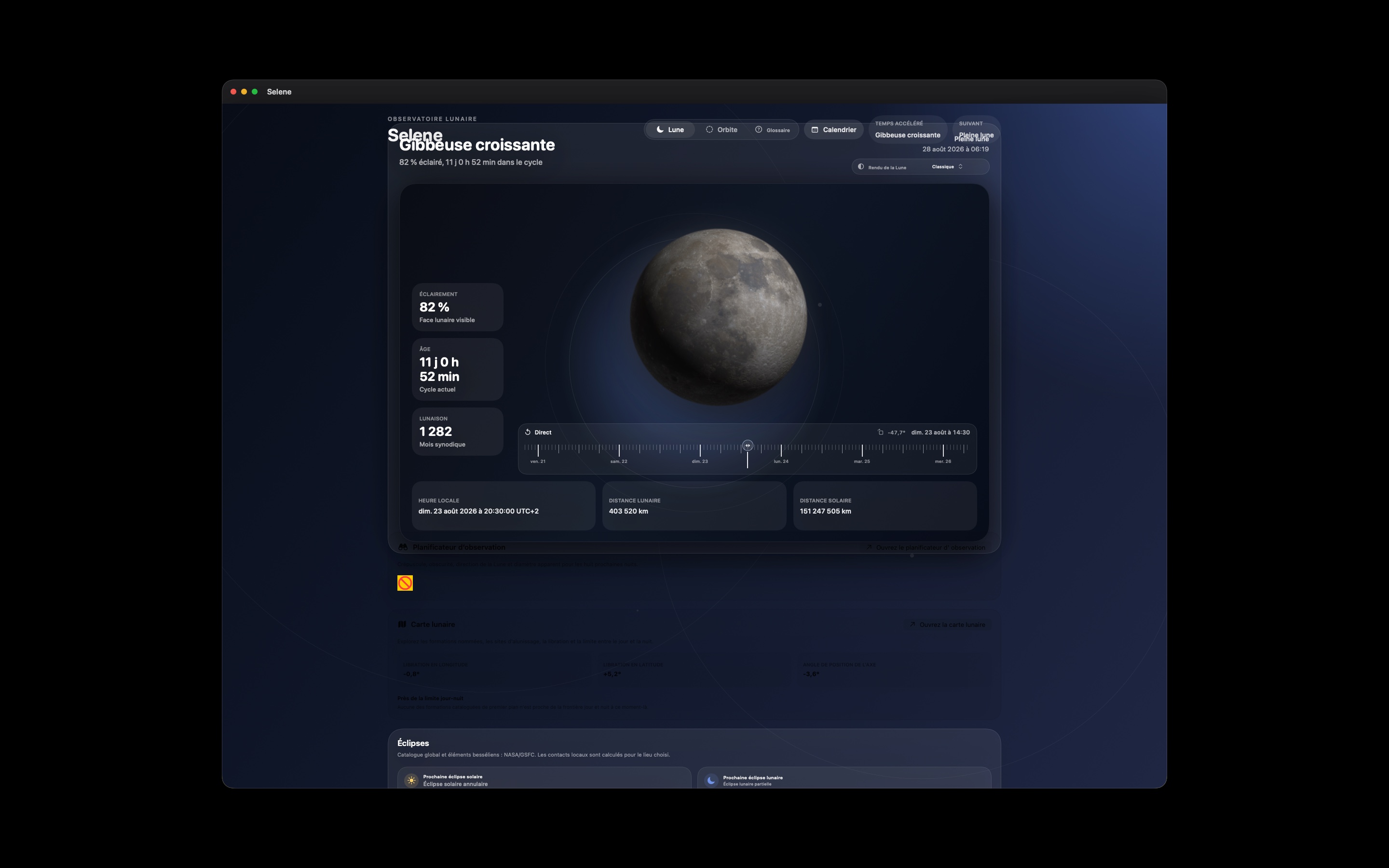1389x868 pixels.
Task: Click the lun. 24 timeline mark
Action: 781,461
